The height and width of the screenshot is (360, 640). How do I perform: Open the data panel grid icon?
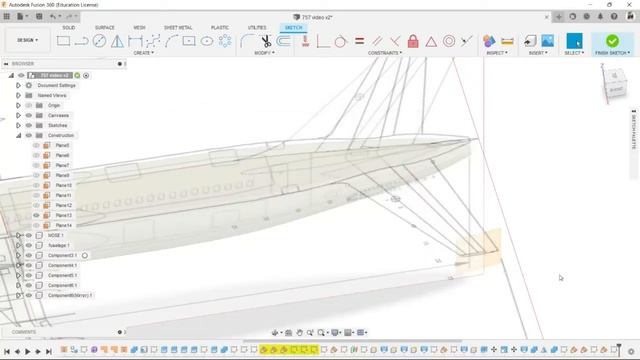pyautogui.click(x=7, y=16)
